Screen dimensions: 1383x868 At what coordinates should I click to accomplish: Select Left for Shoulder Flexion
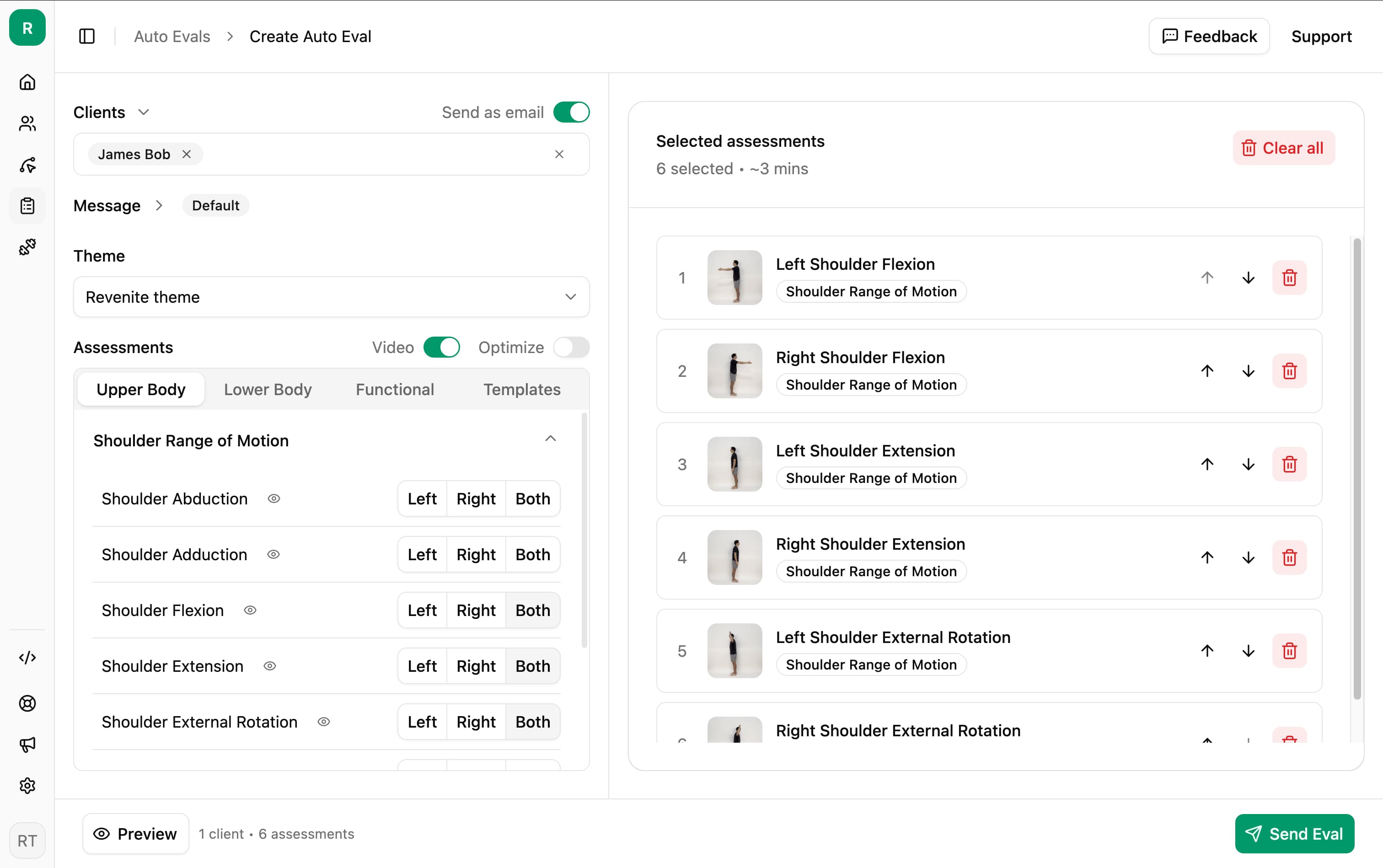[422, 610]
